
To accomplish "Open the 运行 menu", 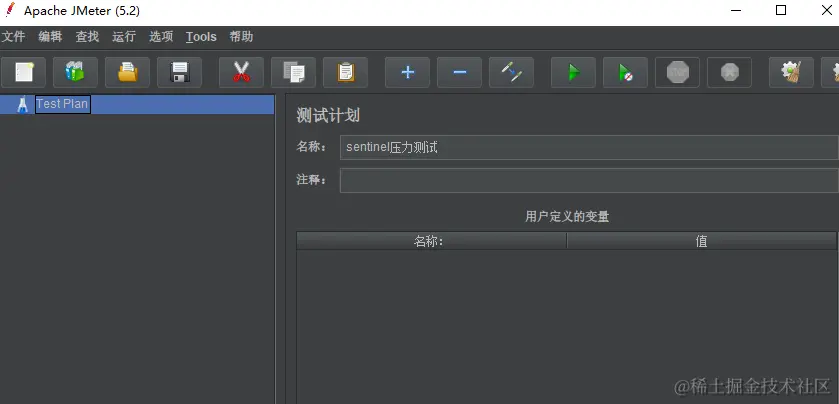I will tap(124, 36).
